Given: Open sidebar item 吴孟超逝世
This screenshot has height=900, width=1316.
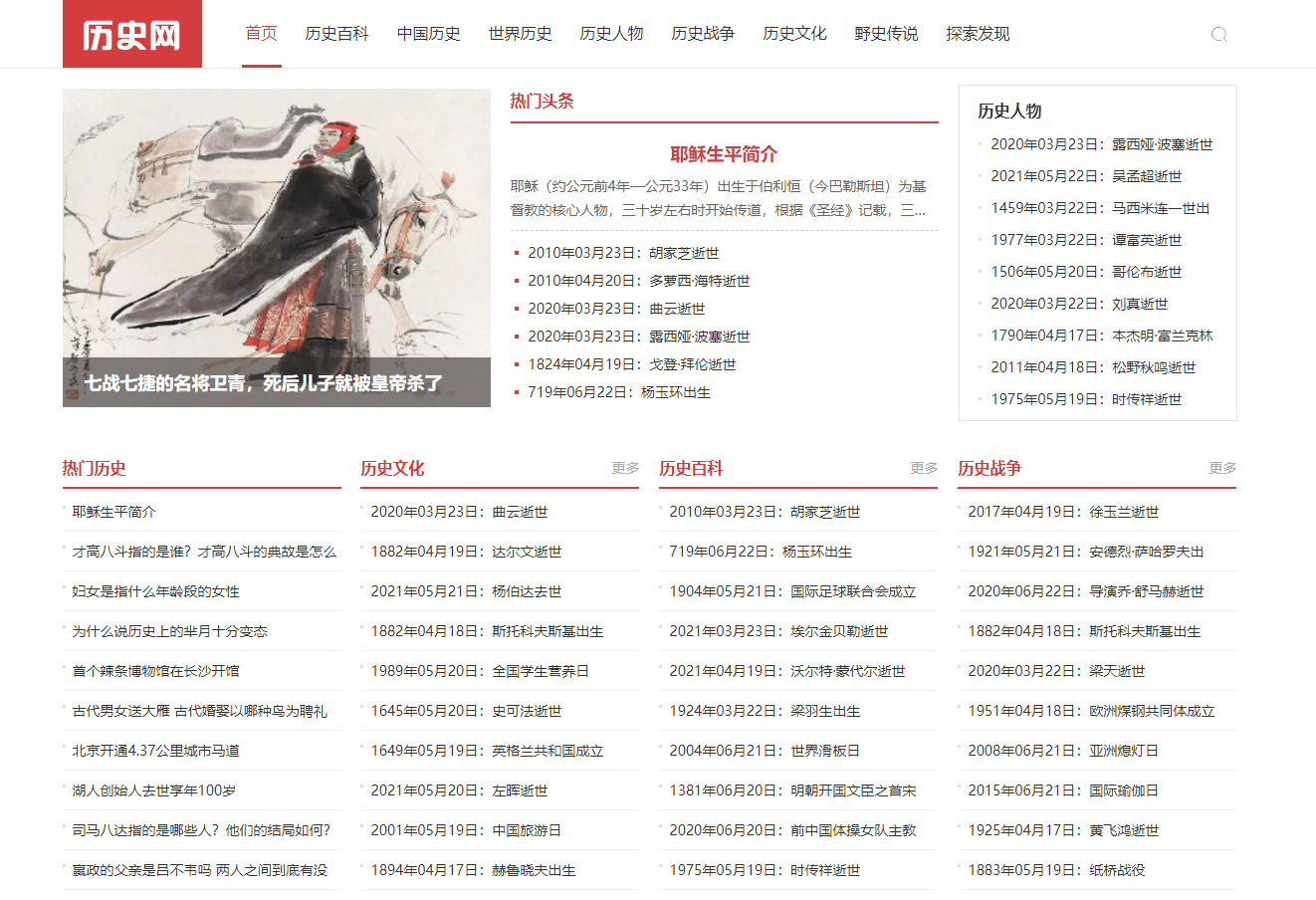Looking at the screenshot, I should coord(1086,176).
